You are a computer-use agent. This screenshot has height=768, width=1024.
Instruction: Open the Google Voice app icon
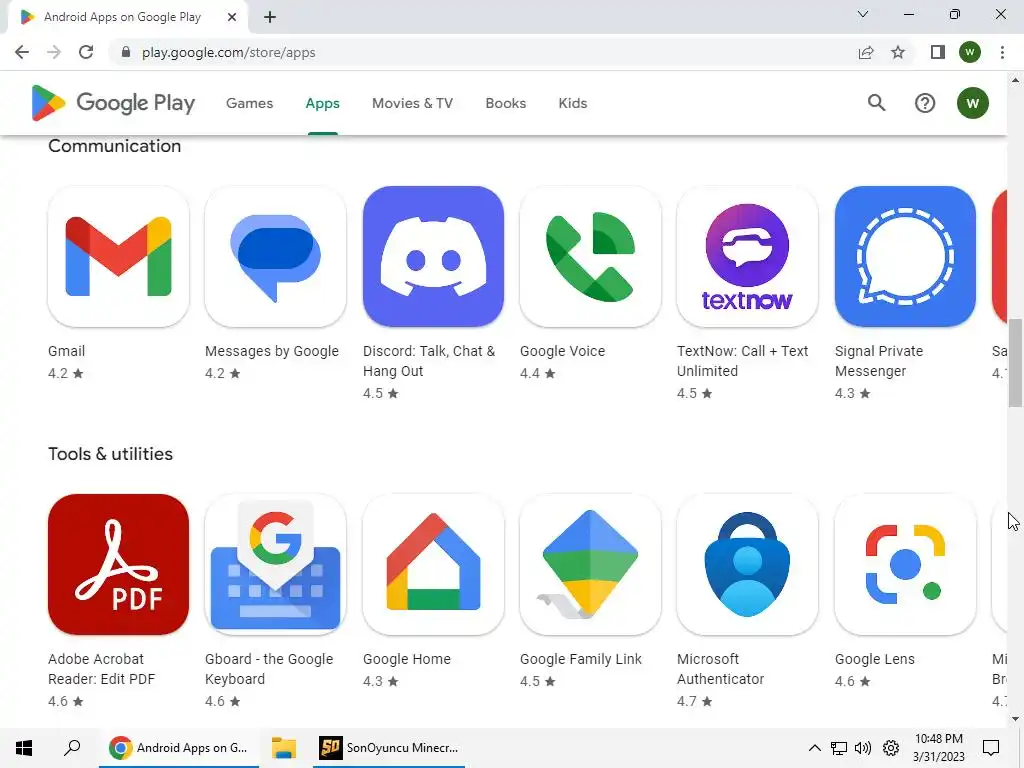(590, 257)
